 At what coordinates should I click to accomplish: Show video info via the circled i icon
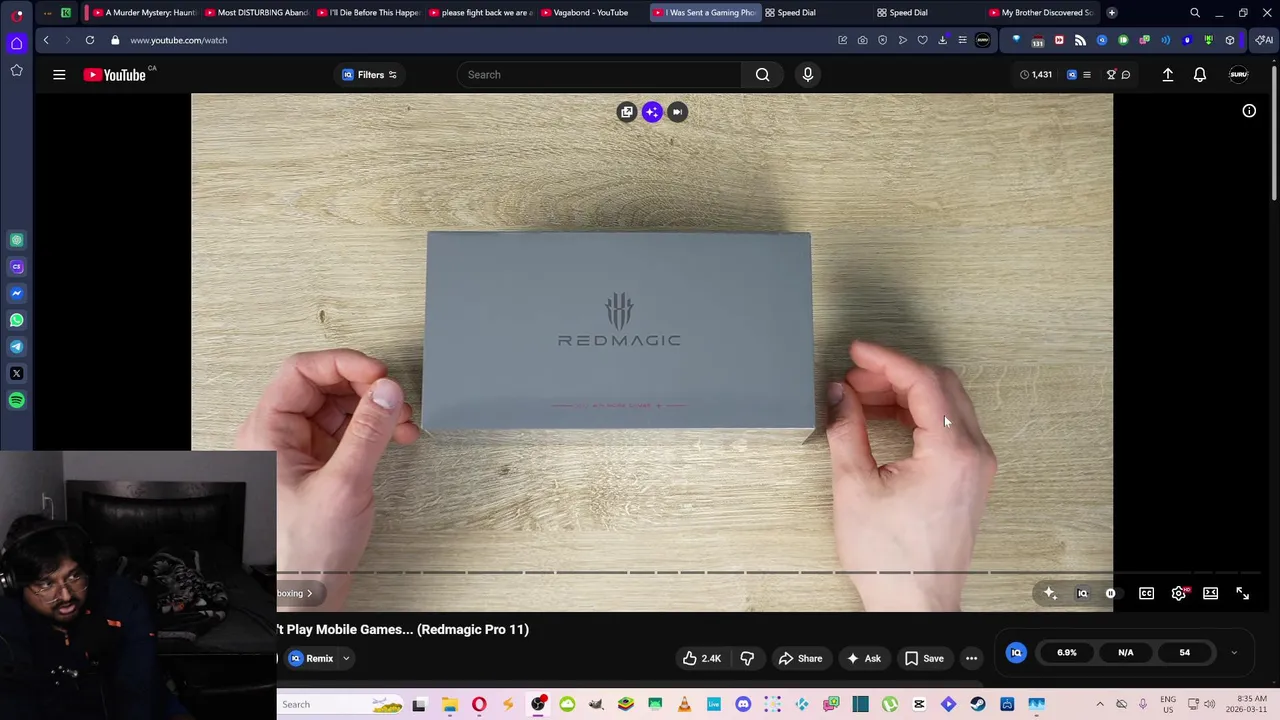[1249, 111]
